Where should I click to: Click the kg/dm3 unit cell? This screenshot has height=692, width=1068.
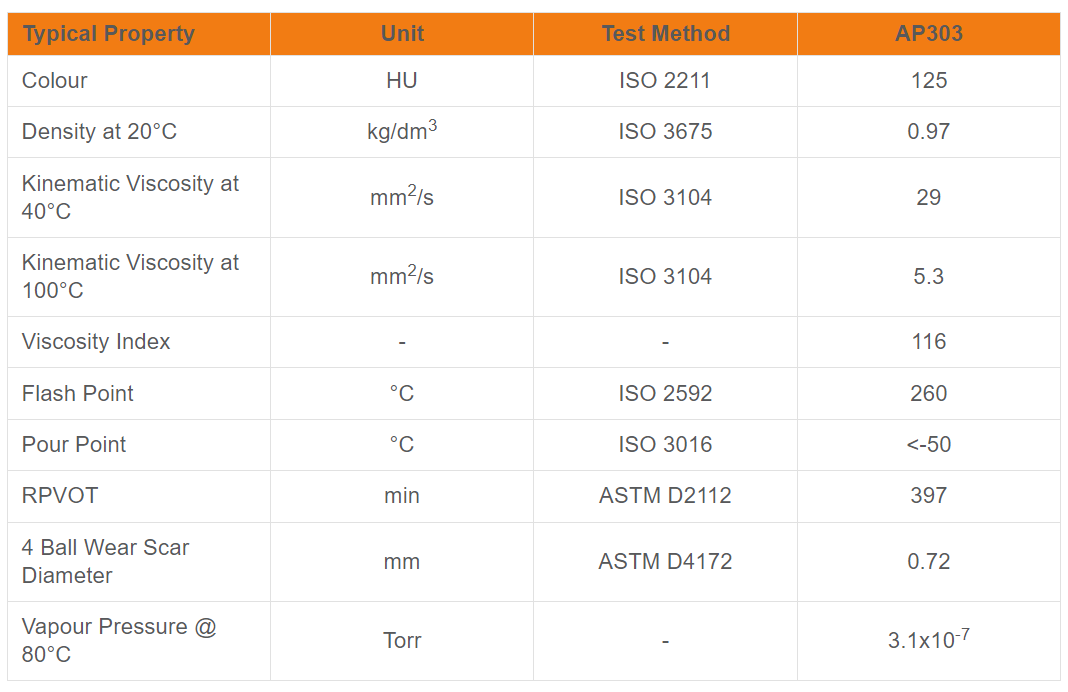coord(402,132)
